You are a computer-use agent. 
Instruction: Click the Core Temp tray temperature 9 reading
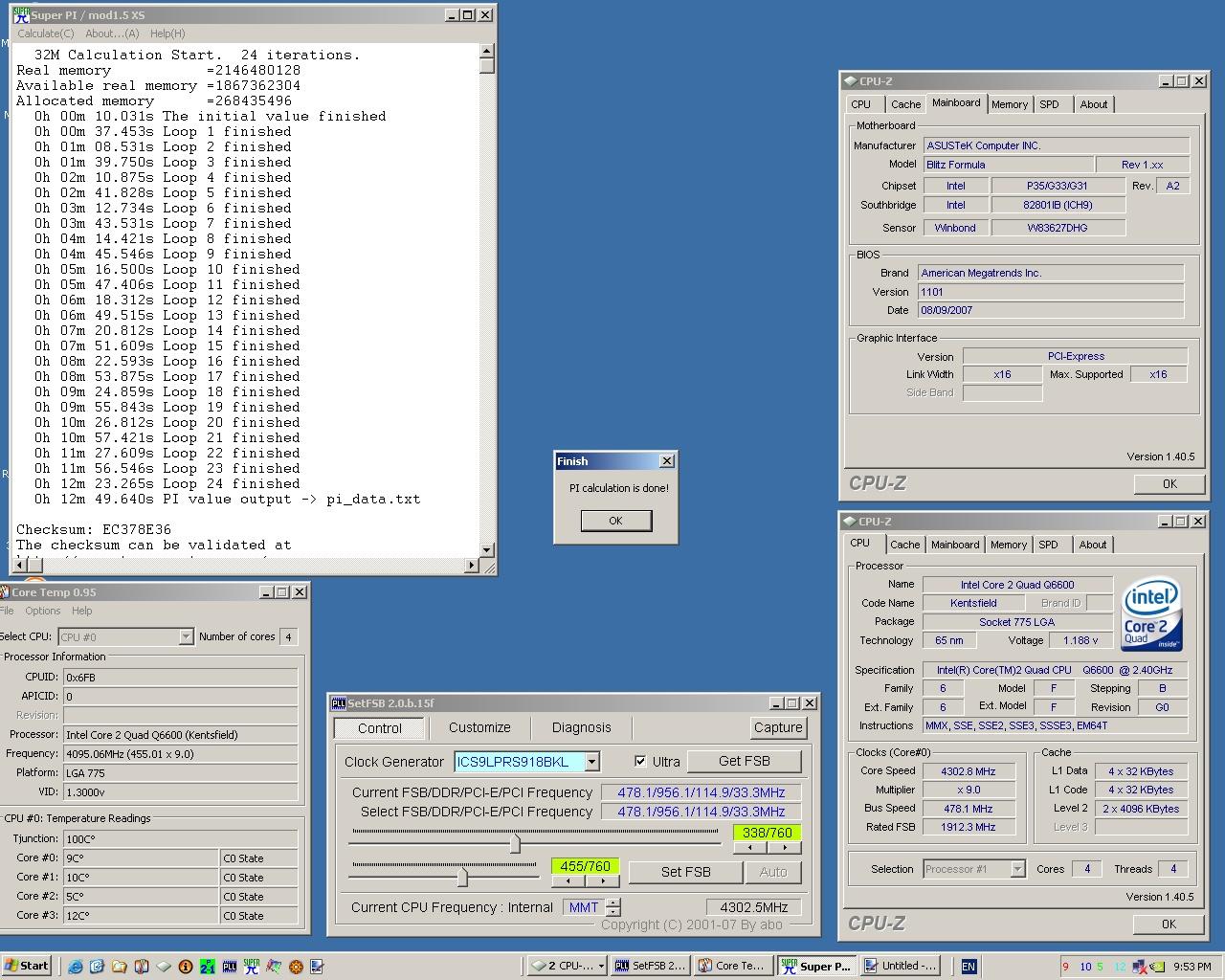[1066, 967]
